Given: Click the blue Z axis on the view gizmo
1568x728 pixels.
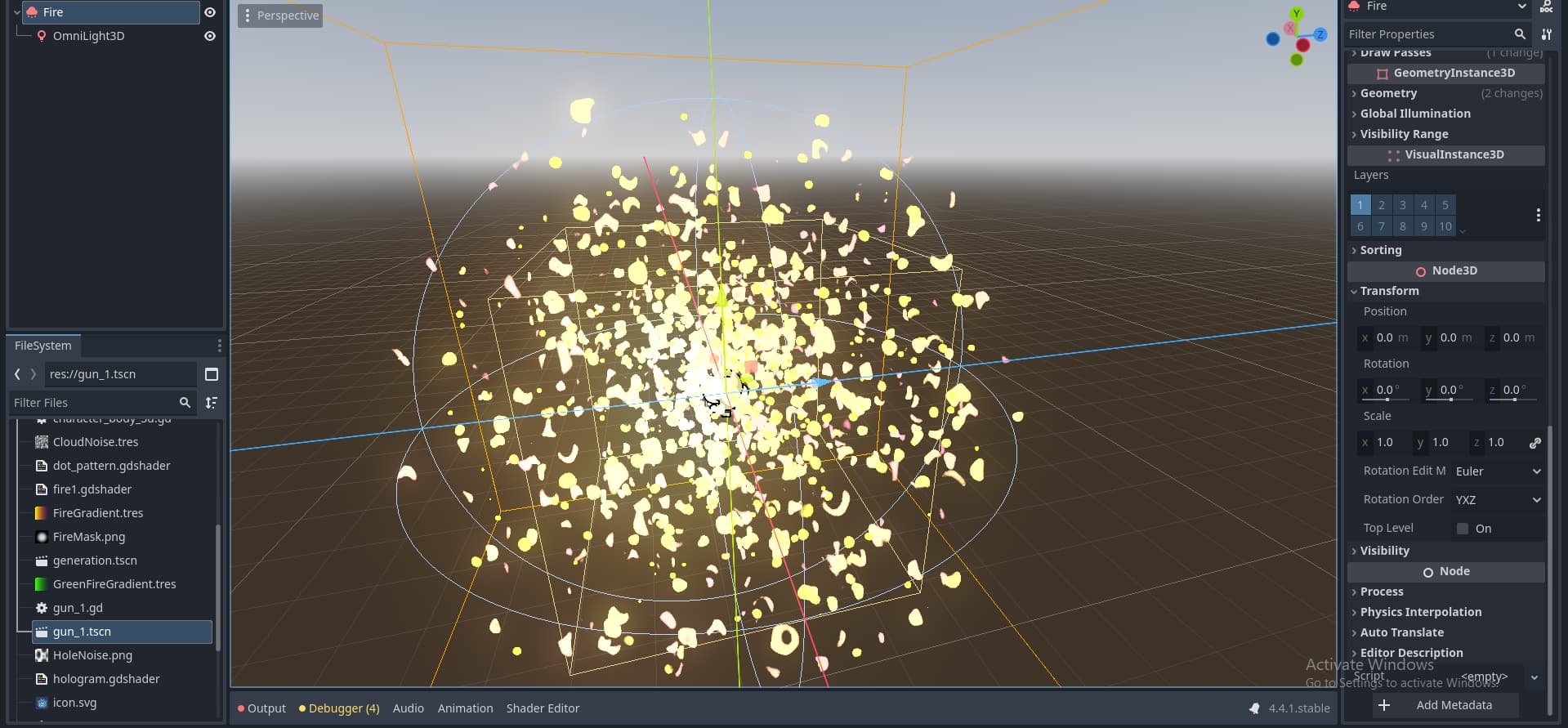Looking at the screenshot, I should (1320, 34).
